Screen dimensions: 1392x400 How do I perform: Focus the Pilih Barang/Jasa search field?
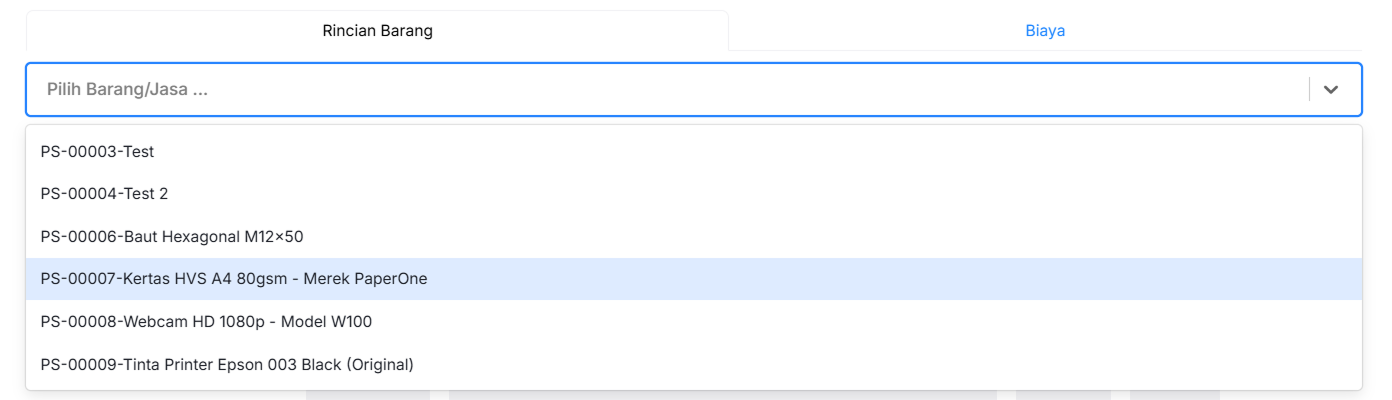(600, 89)
